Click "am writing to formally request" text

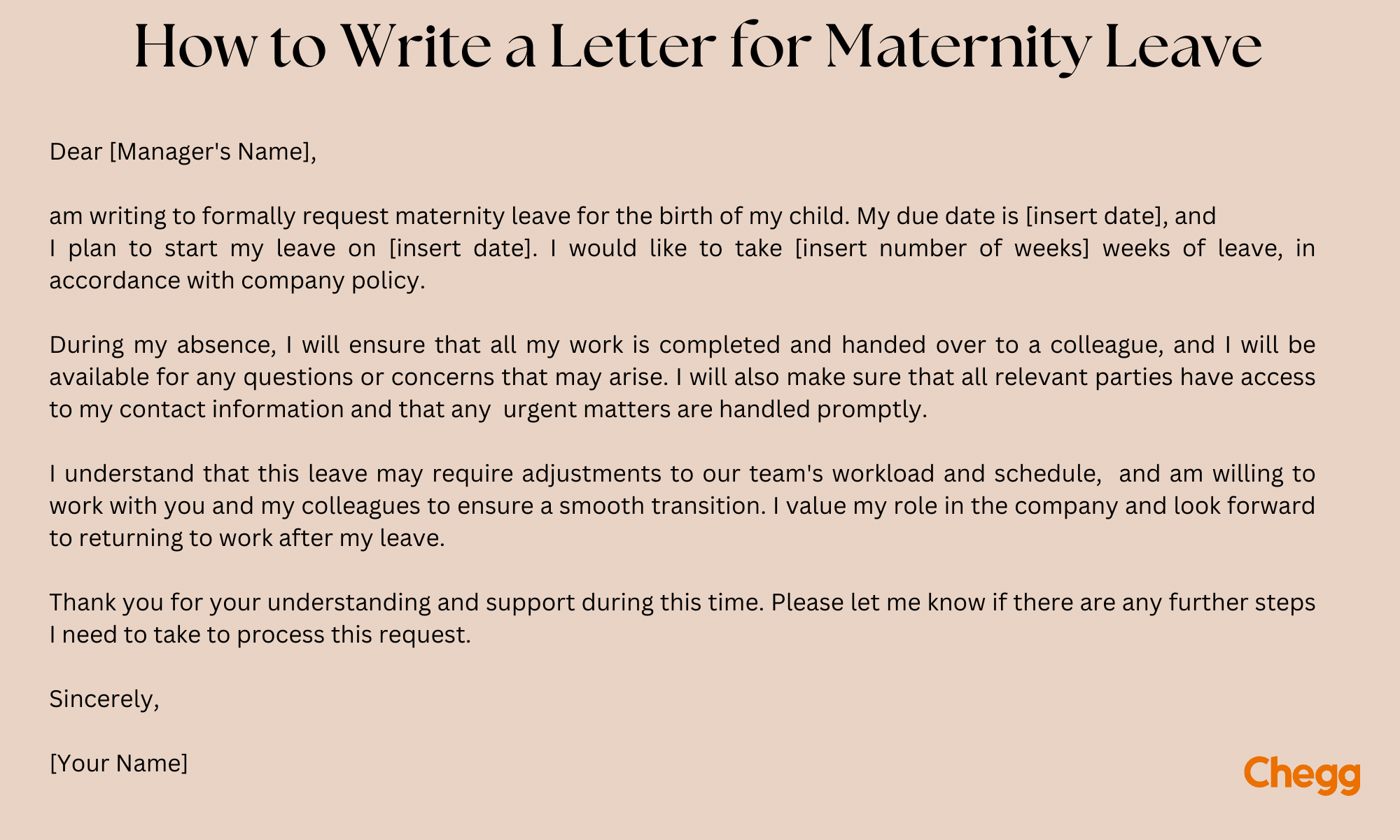click(x=175, y=216)
